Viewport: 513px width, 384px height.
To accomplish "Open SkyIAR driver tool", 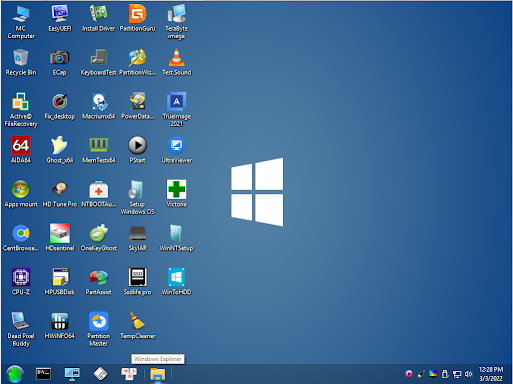I will (x=137, y=238).
